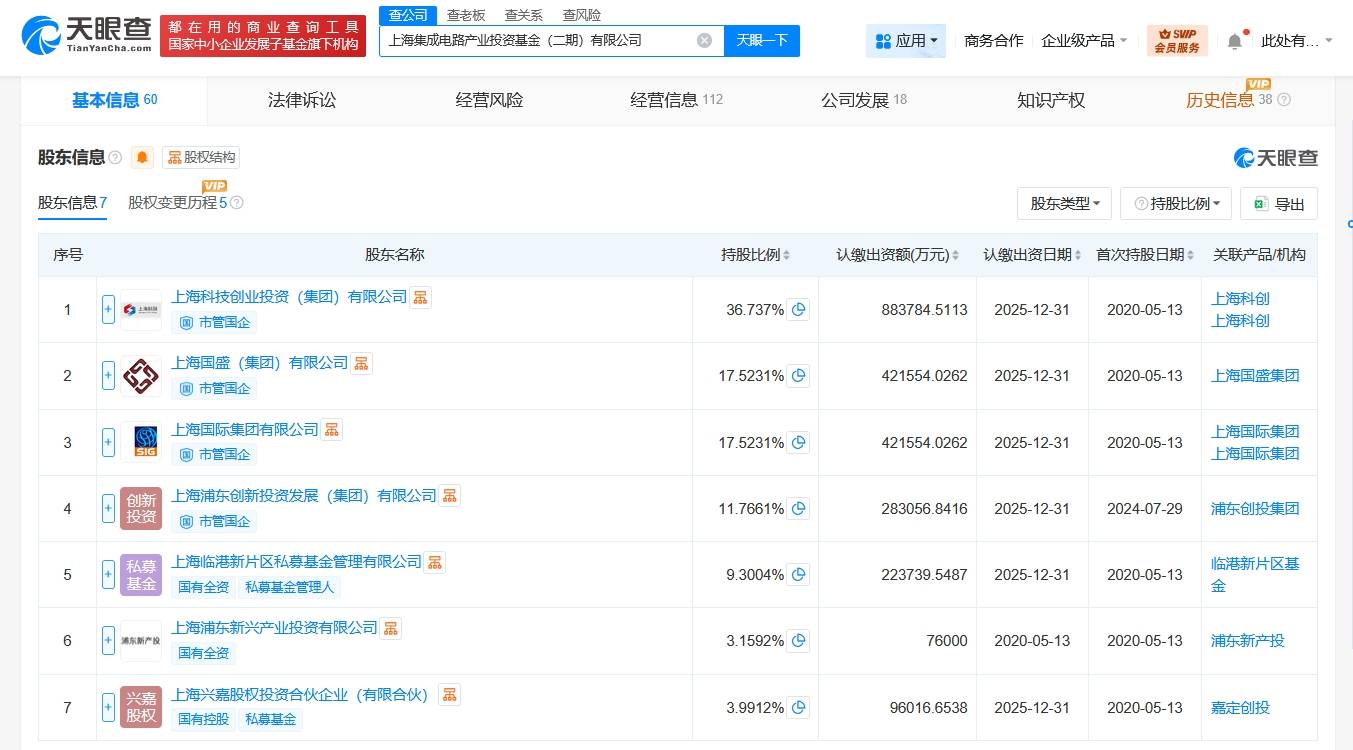The height and width of the screenshot is (750, 1353).
Task: Open the 股东类型 filter dropdown
Action: coord(1064,204)
